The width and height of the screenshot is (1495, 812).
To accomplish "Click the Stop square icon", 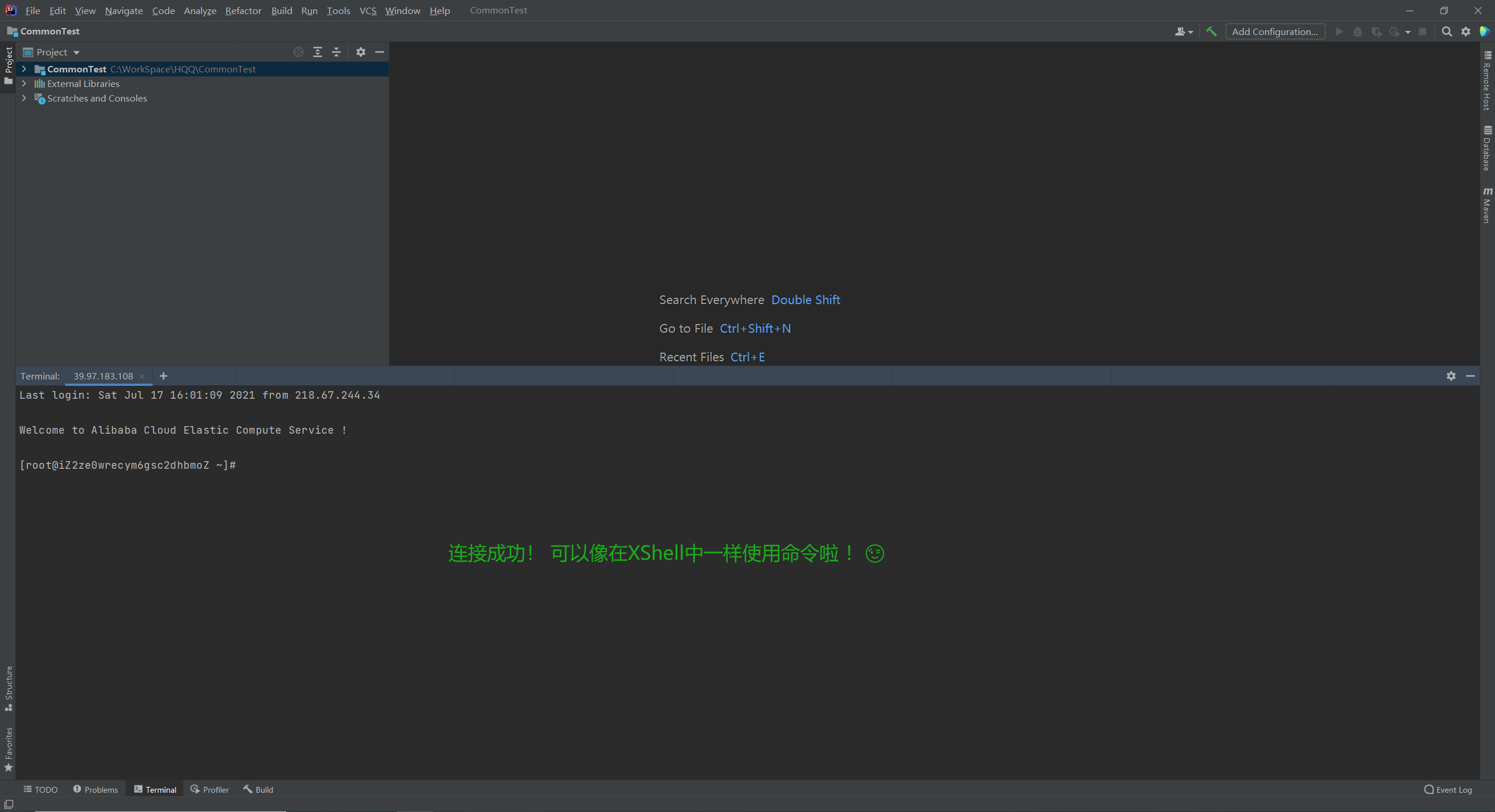I will 1423,32.
